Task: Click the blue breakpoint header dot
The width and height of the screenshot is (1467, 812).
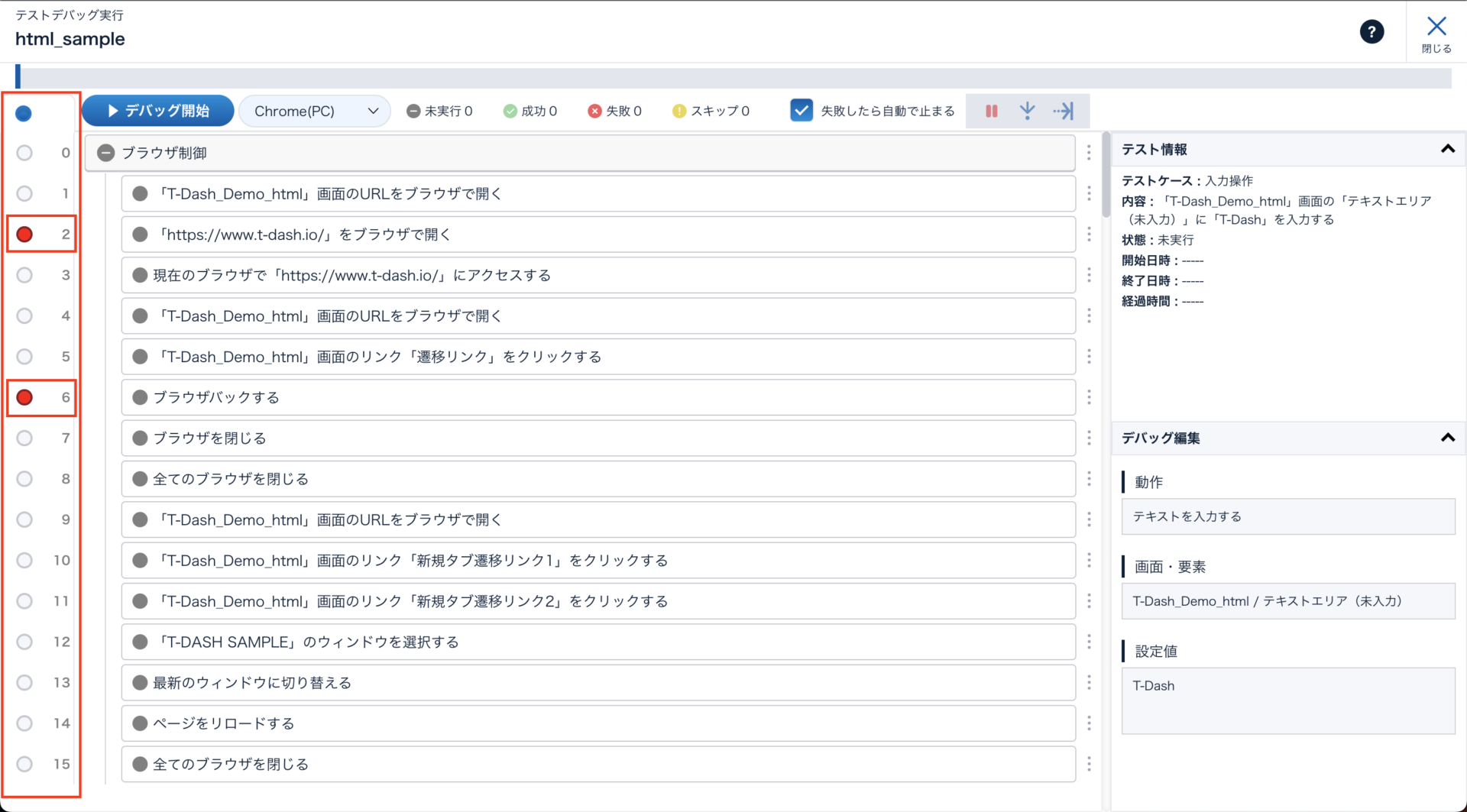Action: (x=24, y=114)
